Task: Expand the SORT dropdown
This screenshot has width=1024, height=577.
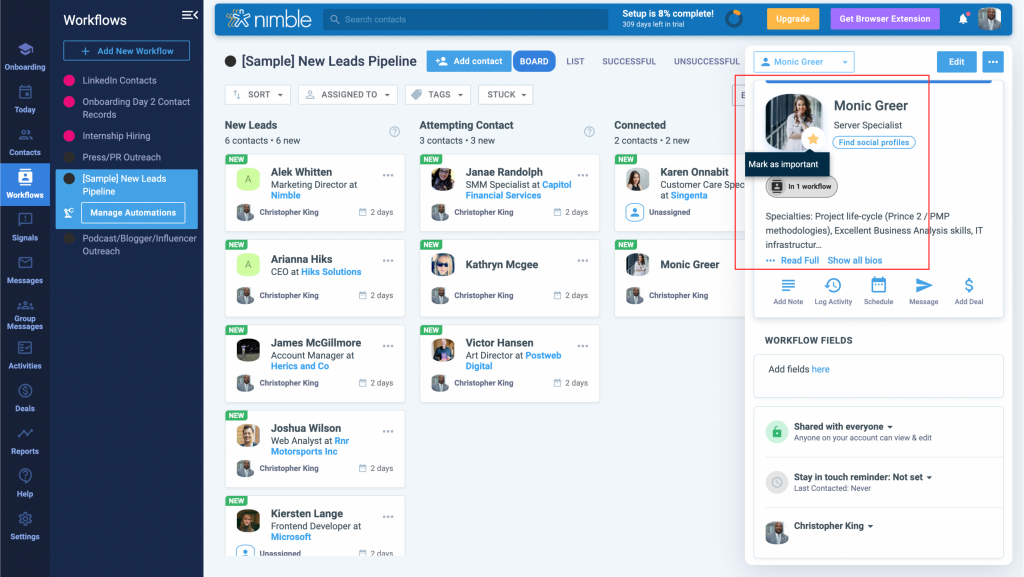Action: click(x=258, y=95)
